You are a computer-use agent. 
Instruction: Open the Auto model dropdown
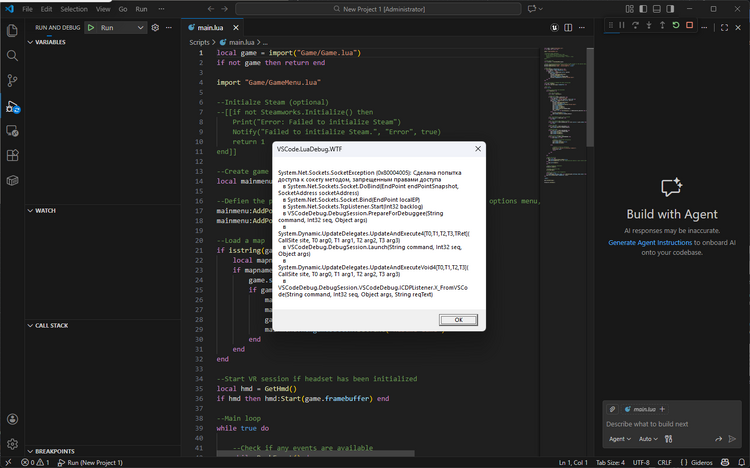(x=648, y=439)
